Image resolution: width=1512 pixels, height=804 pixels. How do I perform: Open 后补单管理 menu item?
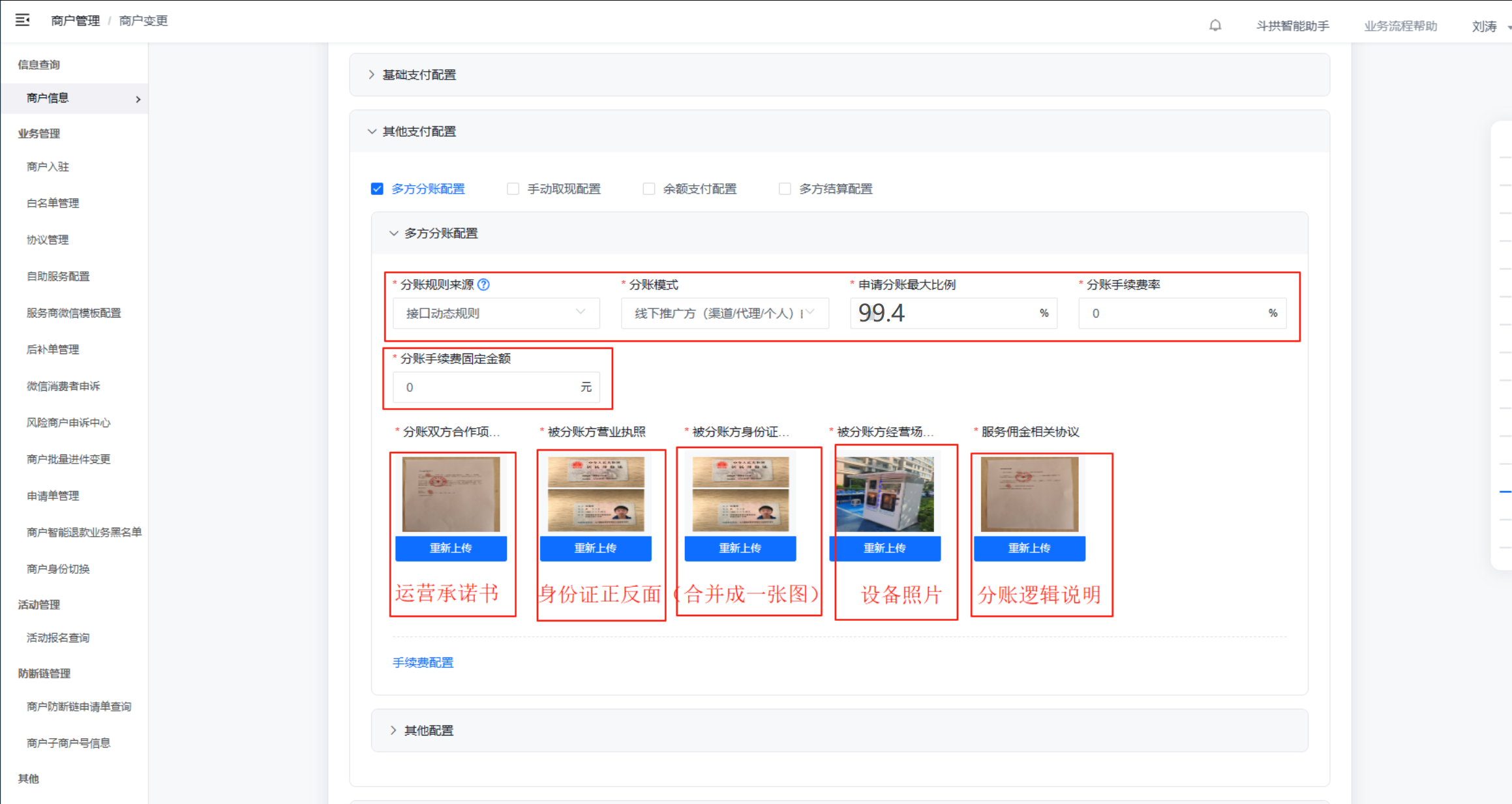pyautogui.click(x=53, y=350)
